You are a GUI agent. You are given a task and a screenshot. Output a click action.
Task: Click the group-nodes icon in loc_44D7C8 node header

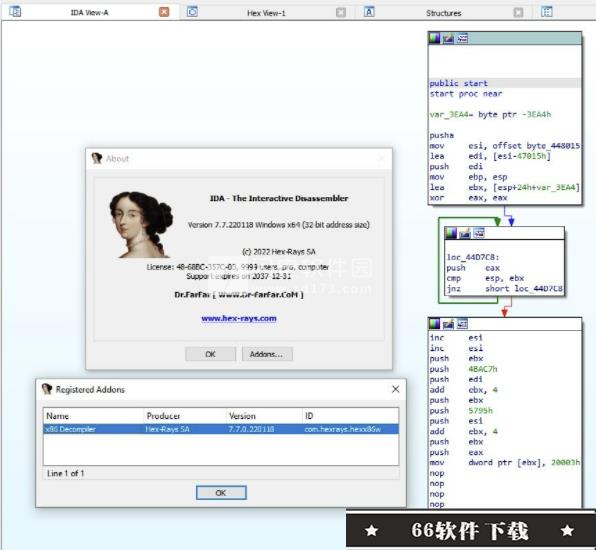pyautogui.click(x=479, y=233)
